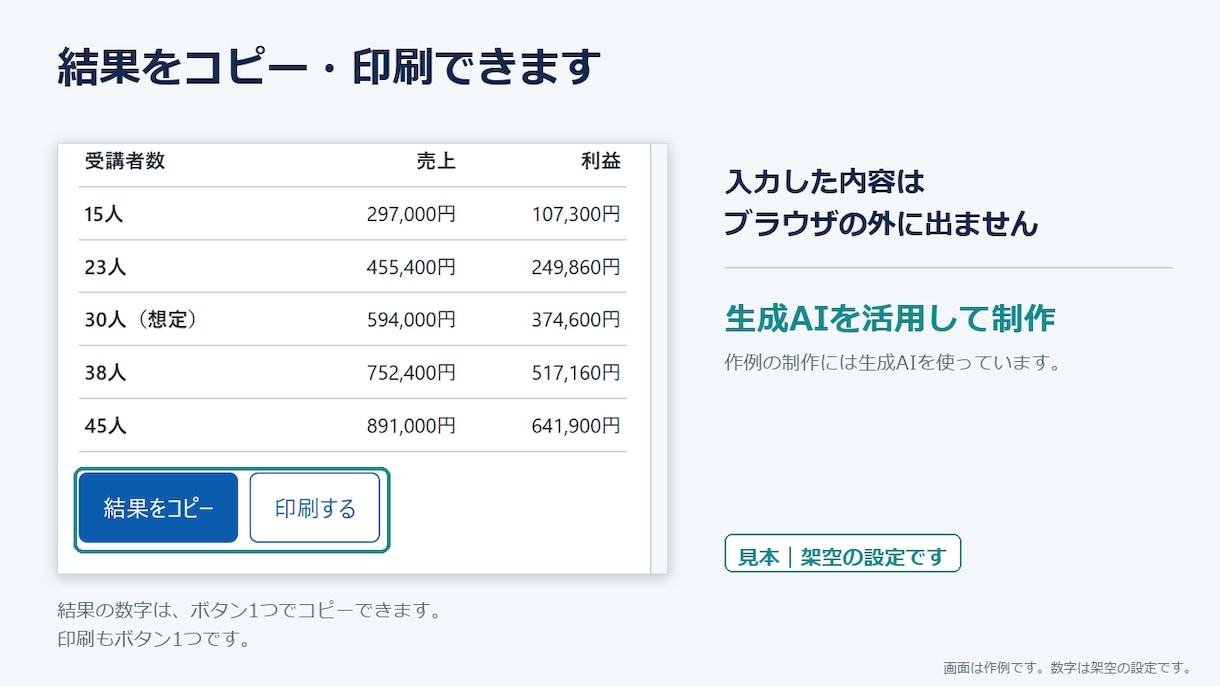Screen dimensions: 1220x686
Task: Click the 結果をコピー・印刷できます title
Action: coord(330,69)
